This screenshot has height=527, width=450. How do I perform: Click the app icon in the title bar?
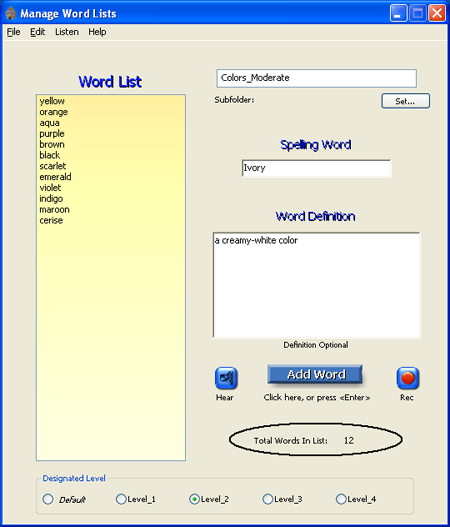pyautogui.click(x=11, y=13)
